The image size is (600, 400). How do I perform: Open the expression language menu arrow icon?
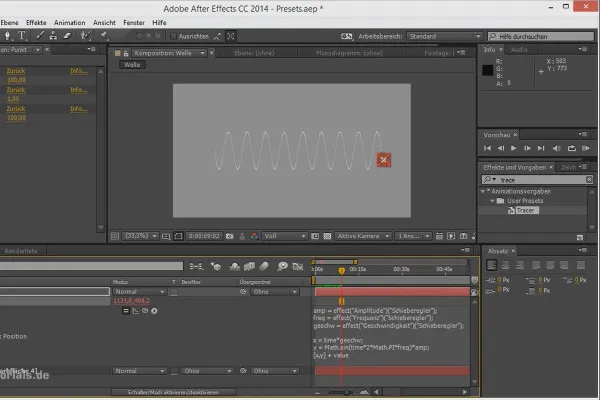point(154,311)
